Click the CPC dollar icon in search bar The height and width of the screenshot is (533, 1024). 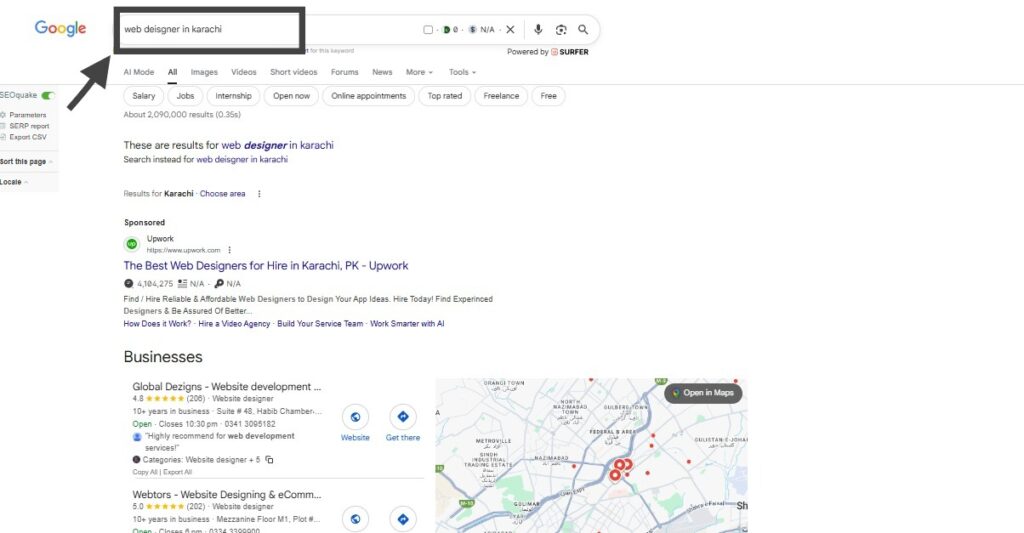(473, 29)
